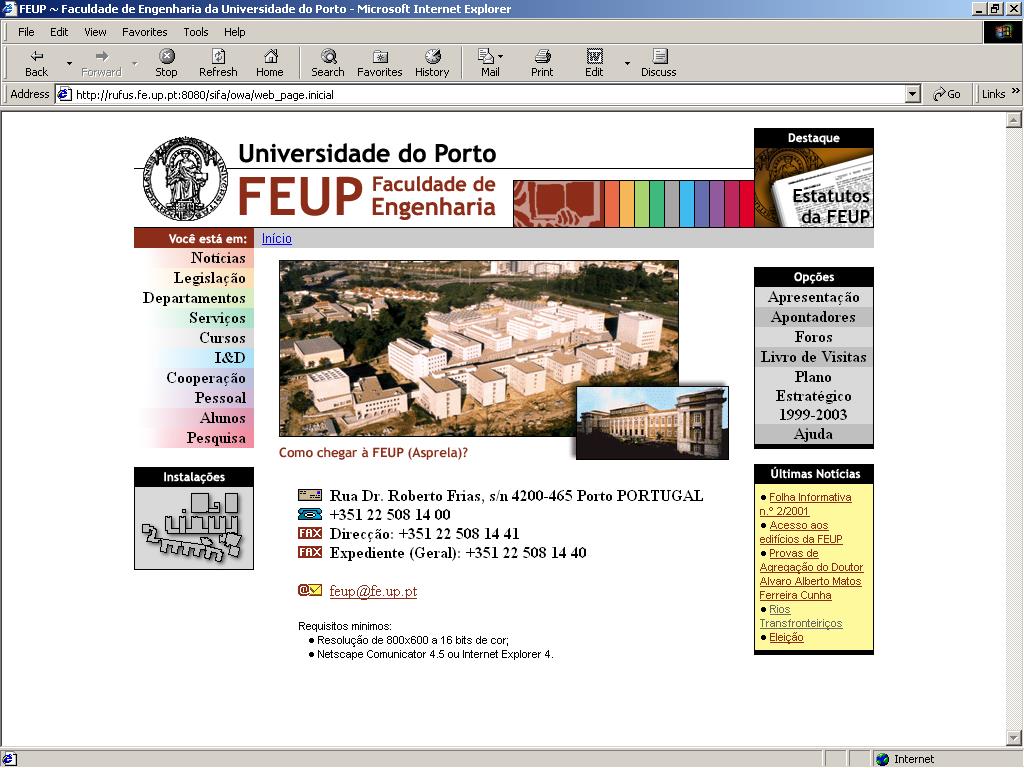This screenshot has width=1024, height=768.
Task: Click the aerial campus photo
Action: [x=478, y=347]
